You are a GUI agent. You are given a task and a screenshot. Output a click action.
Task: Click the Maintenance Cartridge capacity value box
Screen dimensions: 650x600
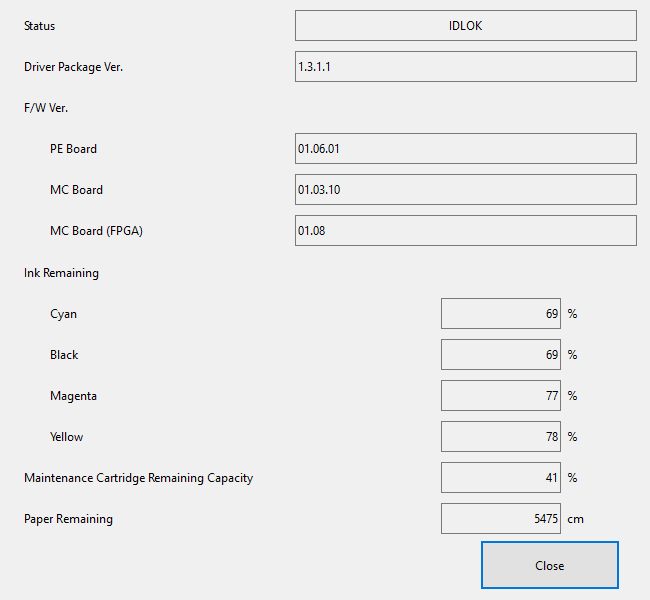[500, 478]
